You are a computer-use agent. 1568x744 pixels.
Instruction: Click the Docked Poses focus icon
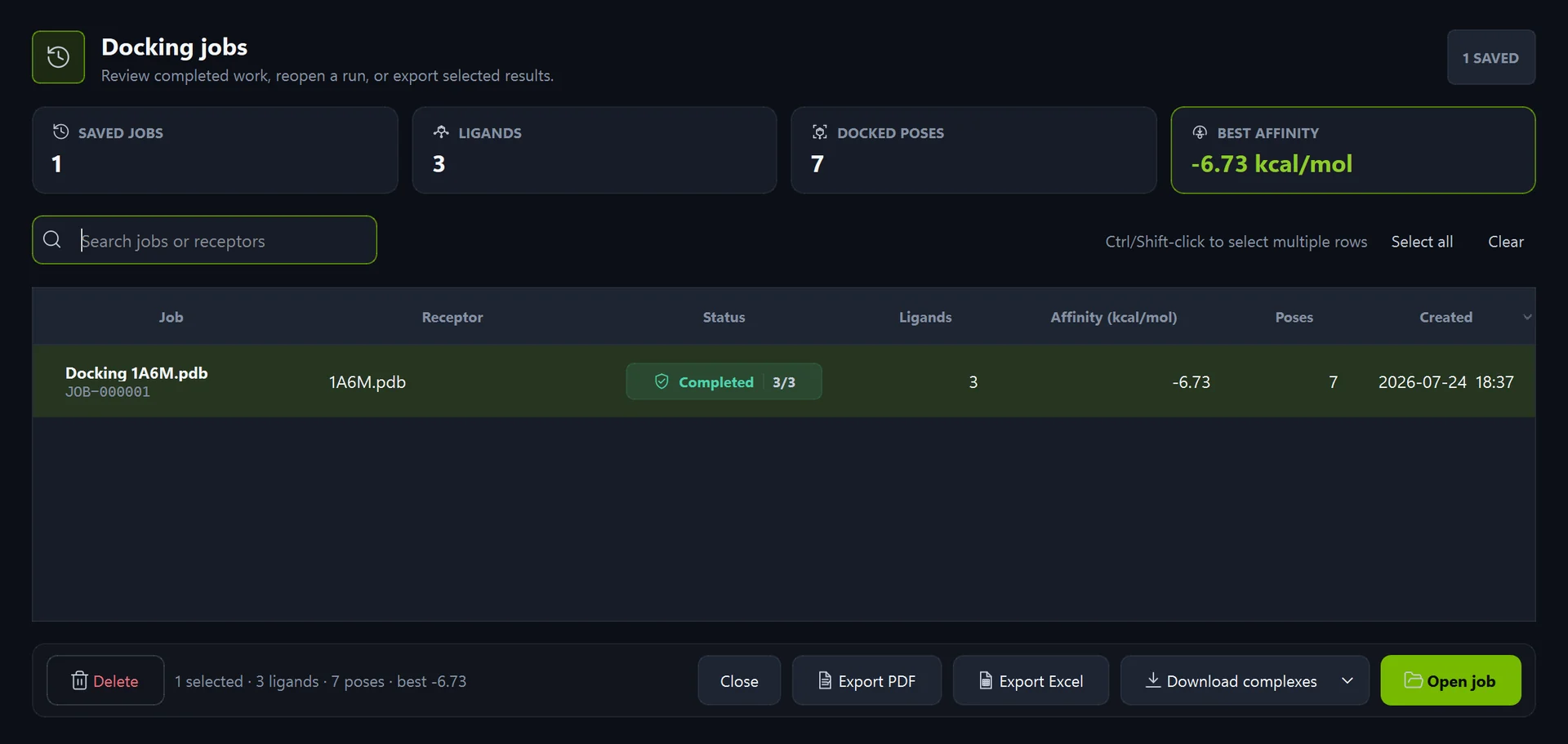(x=820, y=131)
